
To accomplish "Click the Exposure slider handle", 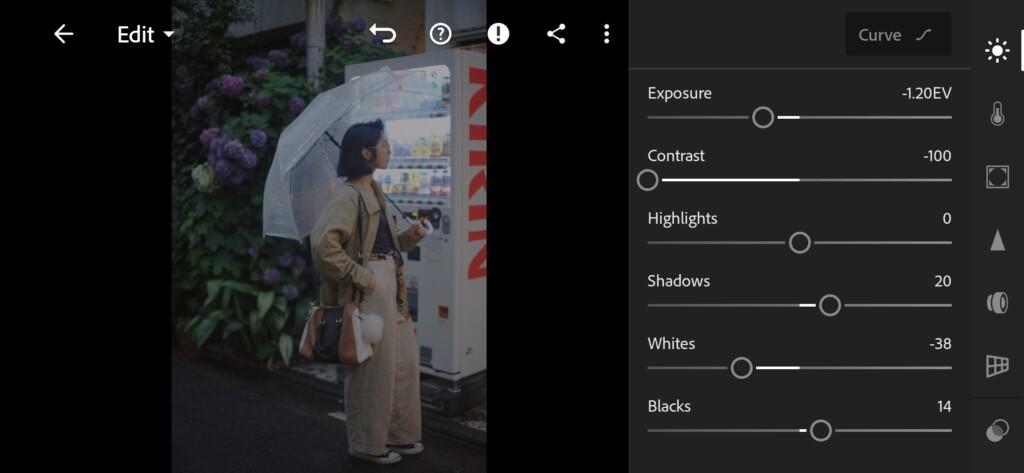I will [763, 118].
